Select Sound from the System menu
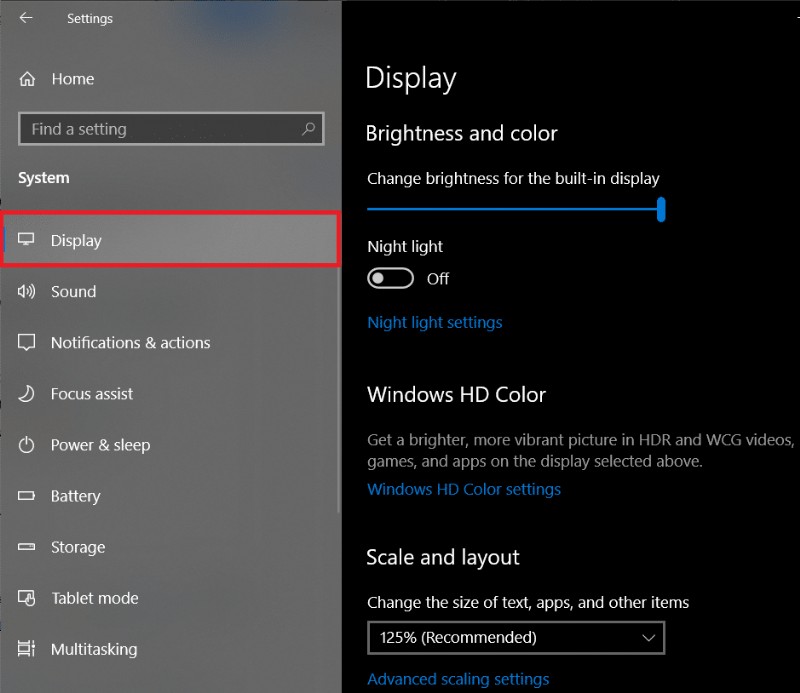The height and width of the screenshot is (693, 800). (x=73, y=291)
